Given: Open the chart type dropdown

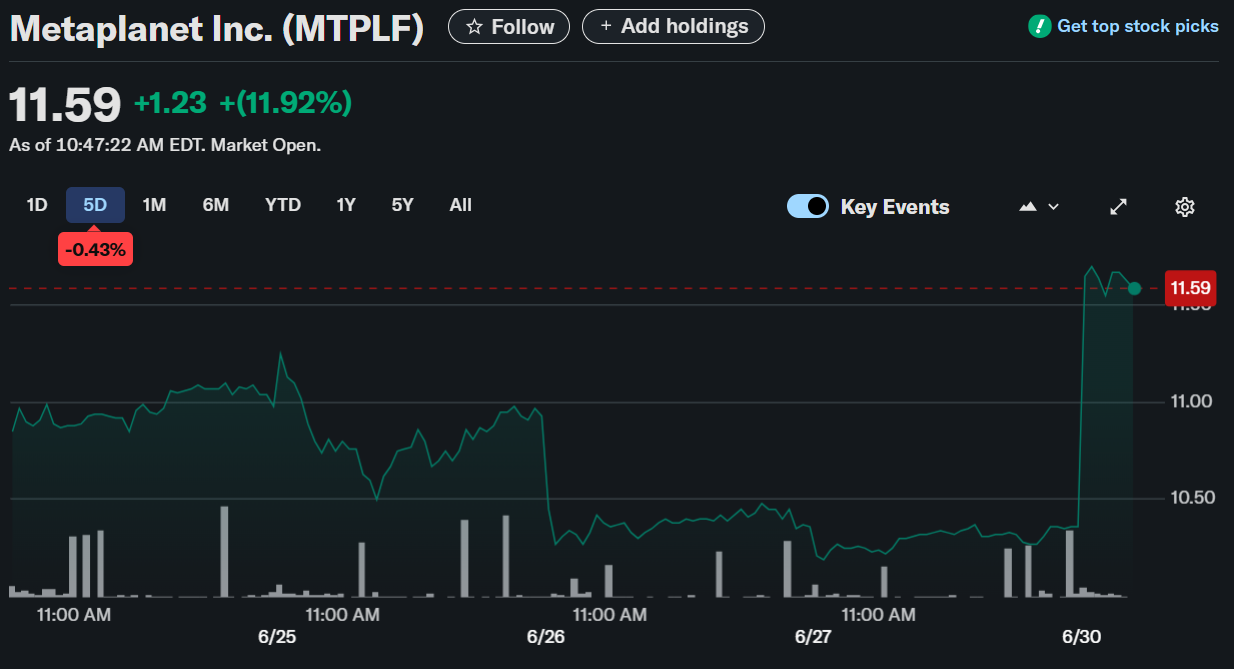Looking at the screenshot, I should click(x=1039, y=206).
